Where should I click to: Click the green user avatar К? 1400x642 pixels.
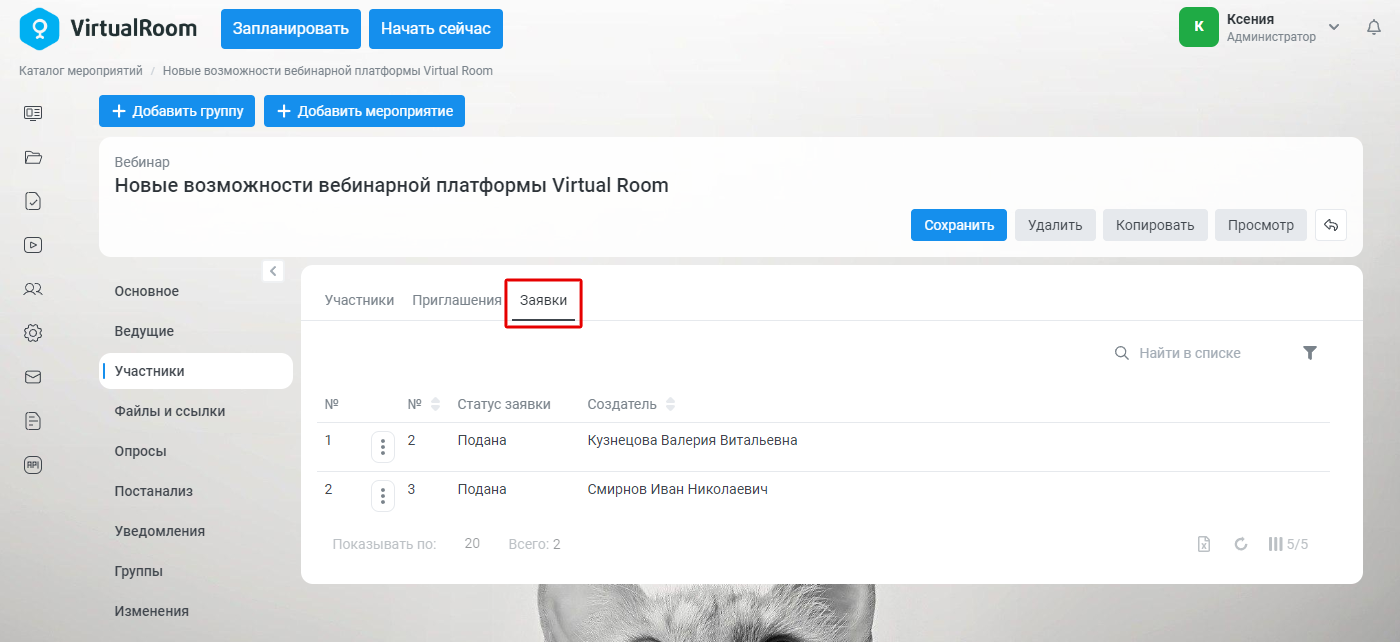[x=1199, y=27]
